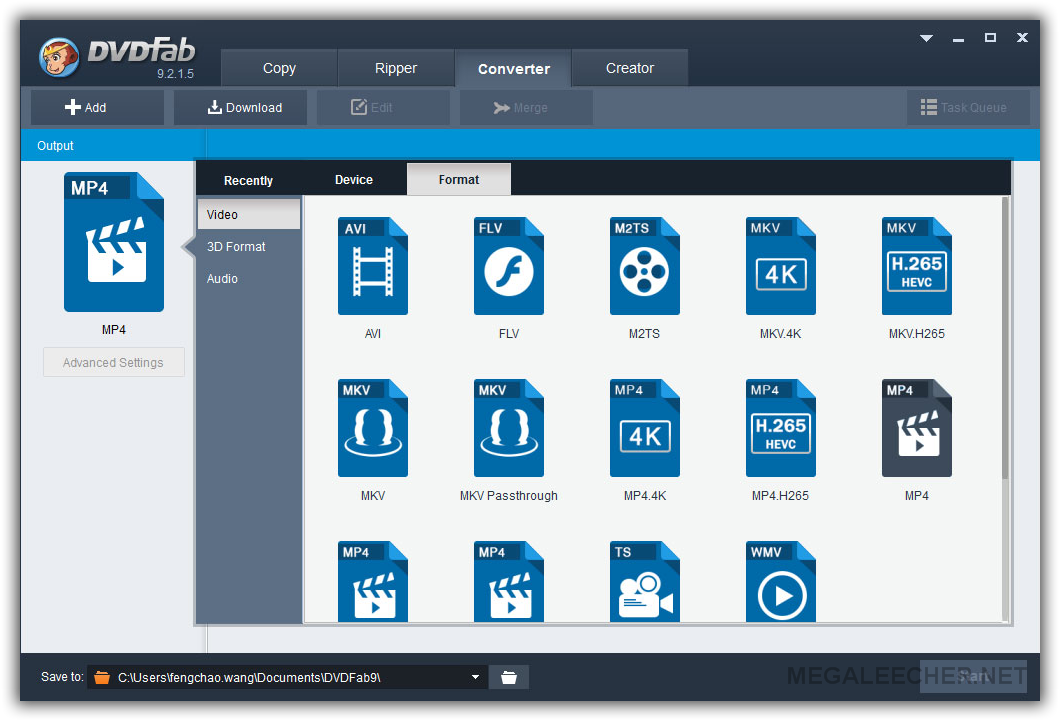This screenshot has width=1060, height=721.
Task: Click the orange folder icon in Save to field
Action: tap(102, 677)
